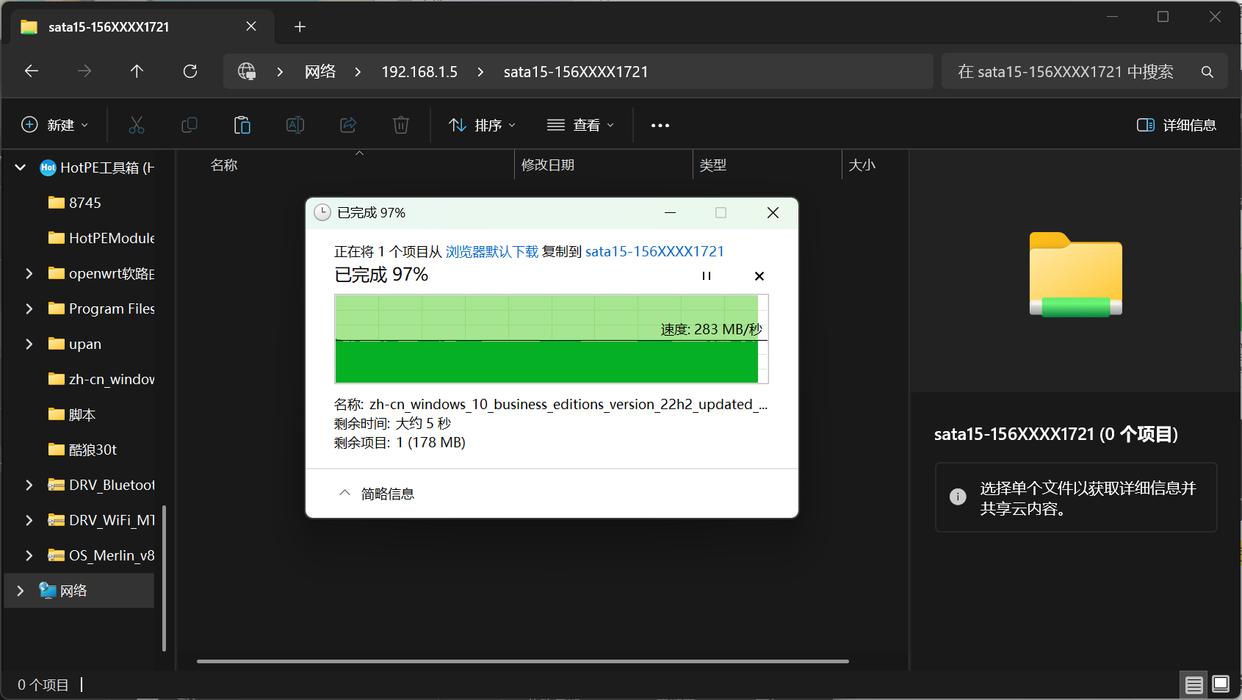Pause the file copy operation

[706, 276]
